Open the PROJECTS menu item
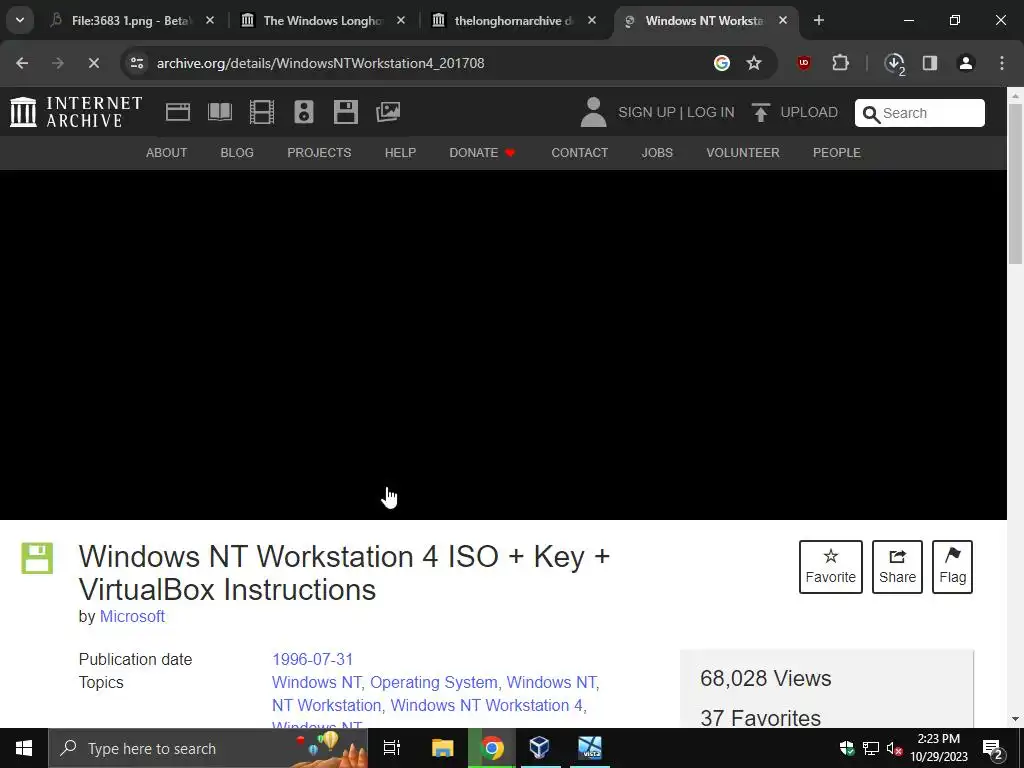This screenshot has height=768, width=1024. (x=319, y=153)
